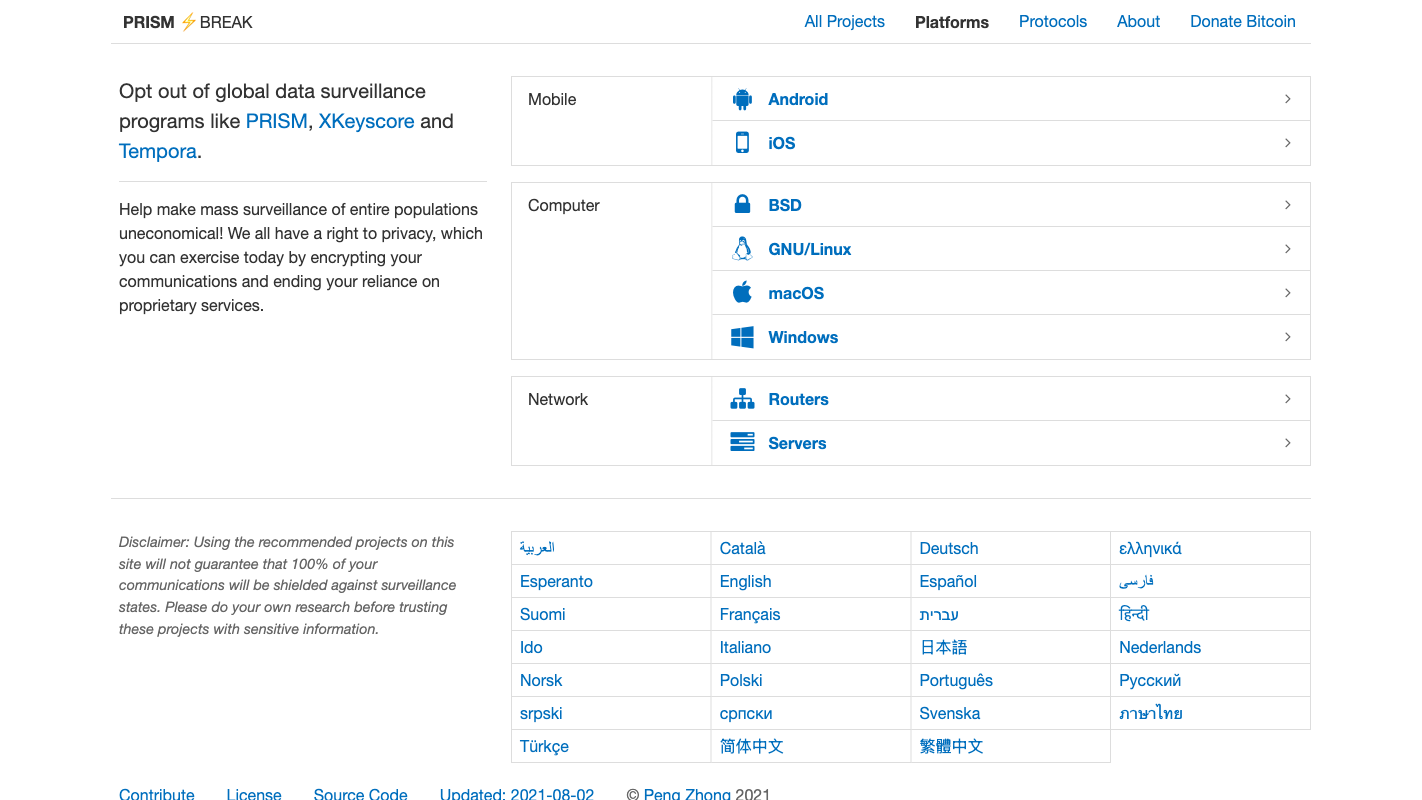Open the All Projects nav item
Screen dimensions: 1422x800
click(844, 21)
